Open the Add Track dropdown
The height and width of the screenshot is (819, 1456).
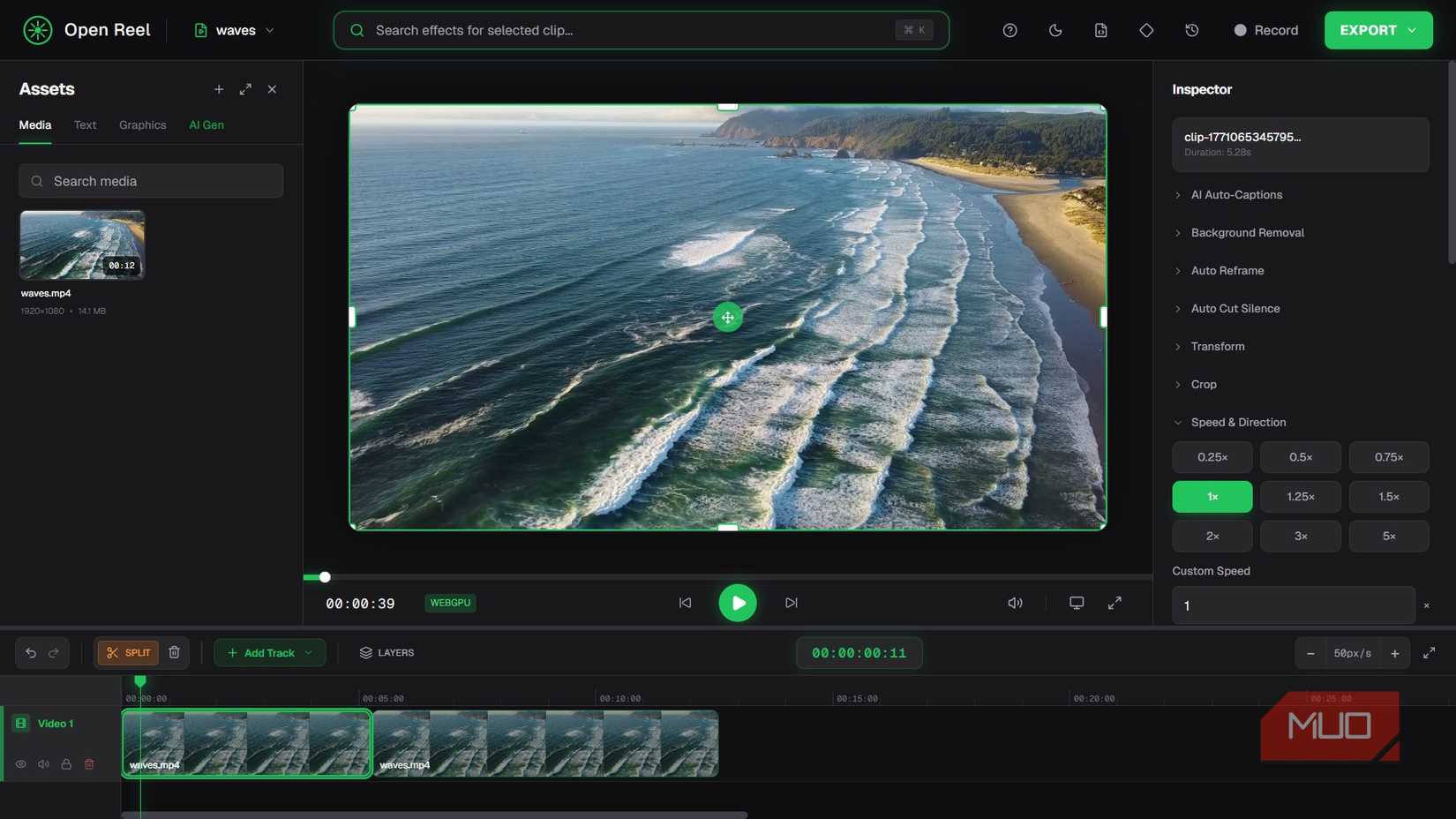(x=269, y=653)
